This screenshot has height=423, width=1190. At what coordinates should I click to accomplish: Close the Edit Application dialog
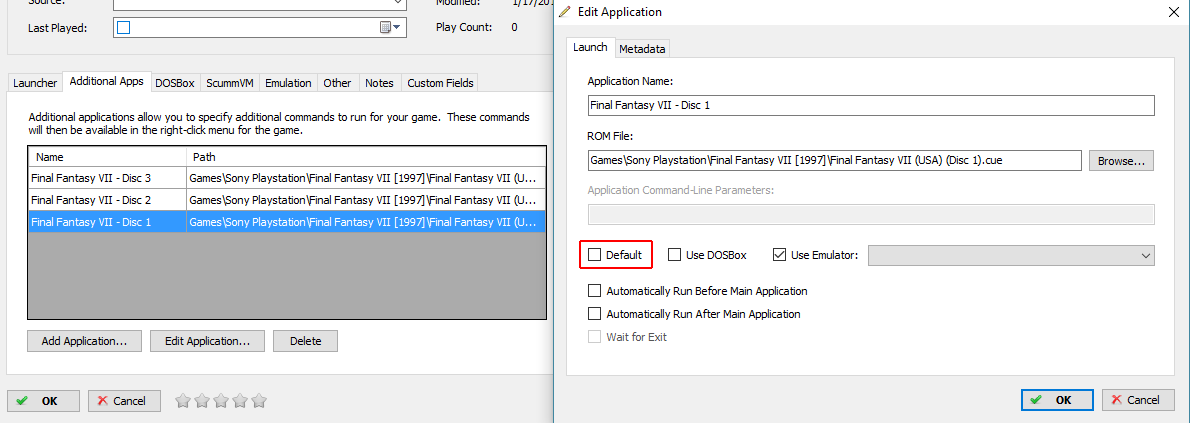coord(1173,12)
